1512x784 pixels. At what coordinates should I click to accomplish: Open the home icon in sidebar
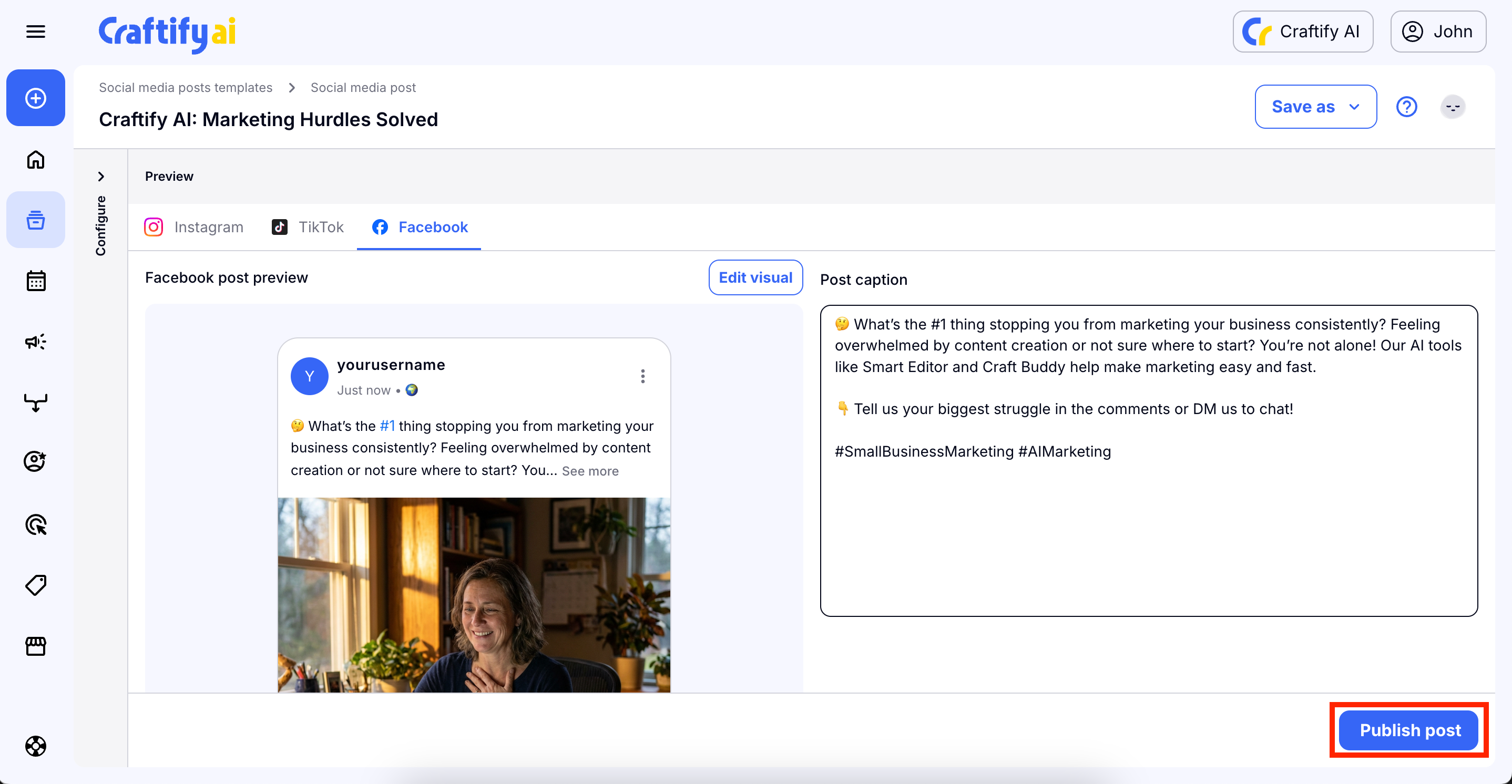click(35, 160)
